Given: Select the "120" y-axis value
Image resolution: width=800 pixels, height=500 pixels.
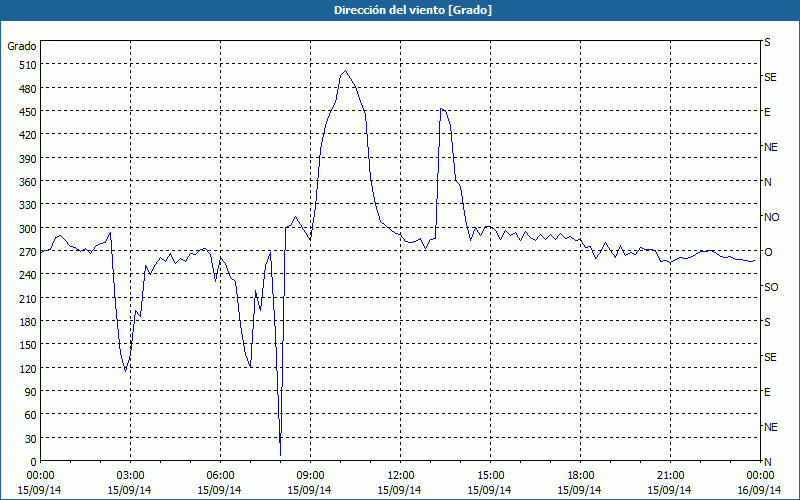Looking at the screenshot, I should pos(28,369).
